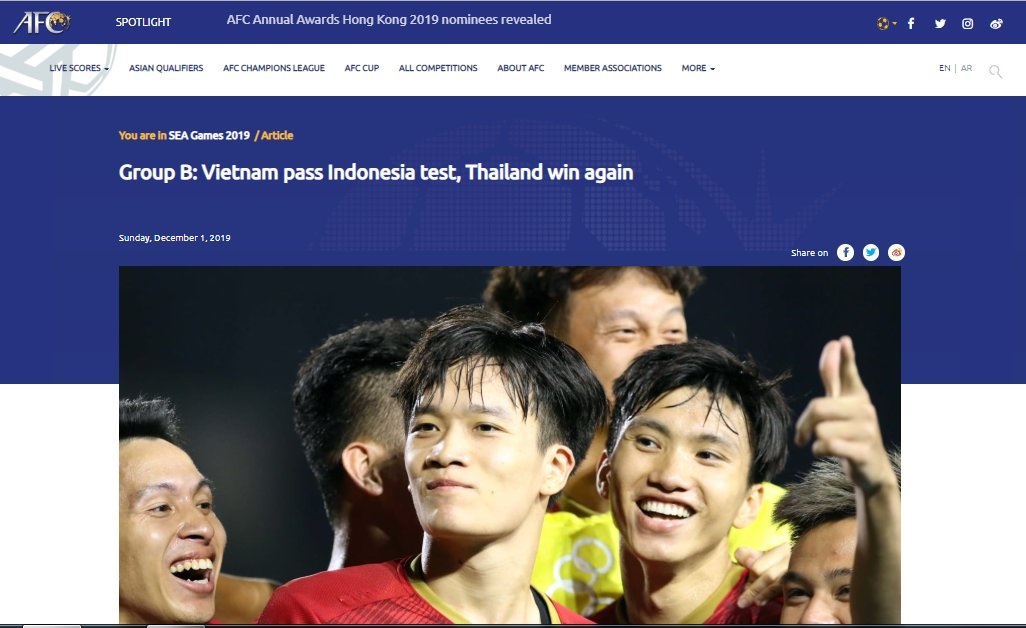Click the AFC logo in header
Screen dimensions: 1026x628
[x=42, y=22]
